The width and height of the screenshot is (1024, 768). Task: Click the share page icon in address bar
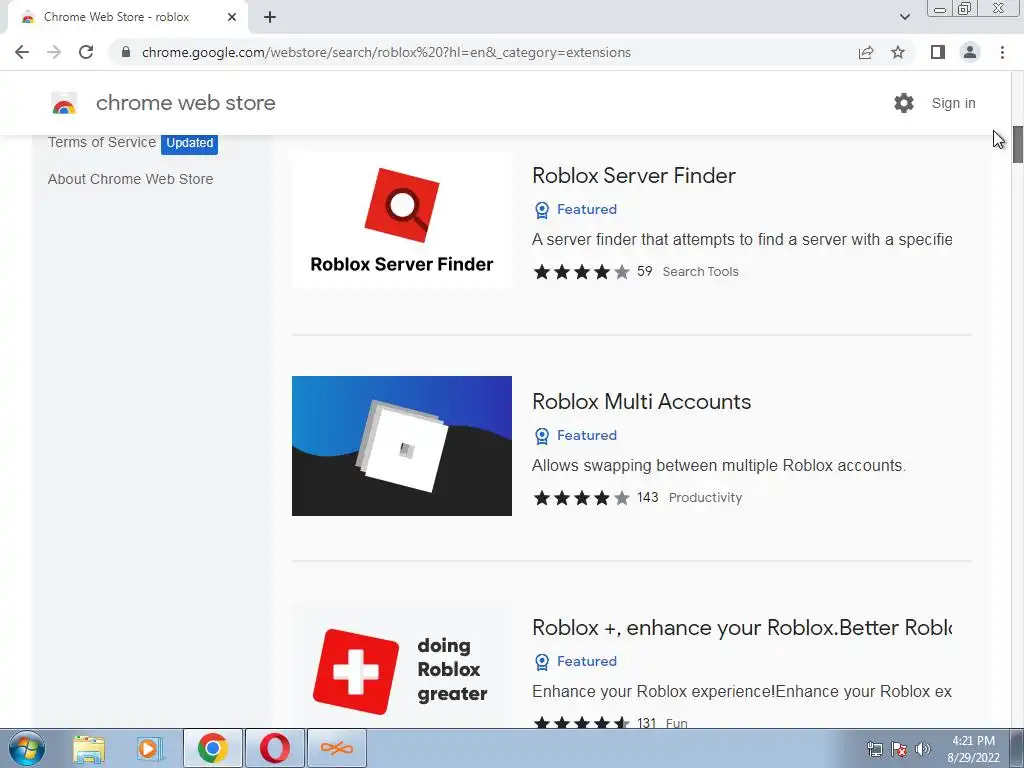tap(866, 52)
